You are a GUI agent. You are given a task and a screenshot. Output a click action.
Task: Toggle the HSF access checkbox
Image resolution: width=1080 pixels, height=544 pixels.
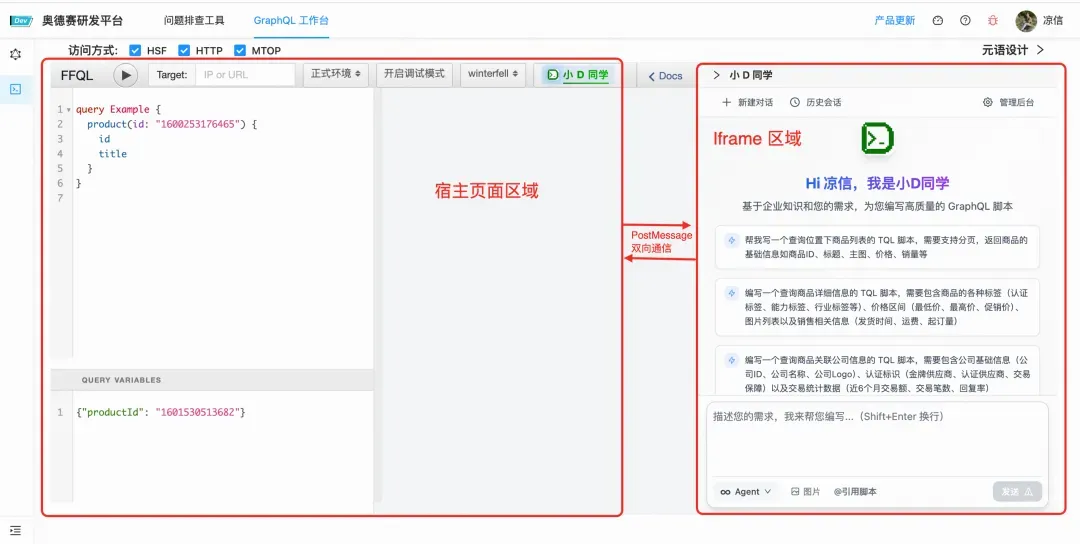[x=135, y=50]
